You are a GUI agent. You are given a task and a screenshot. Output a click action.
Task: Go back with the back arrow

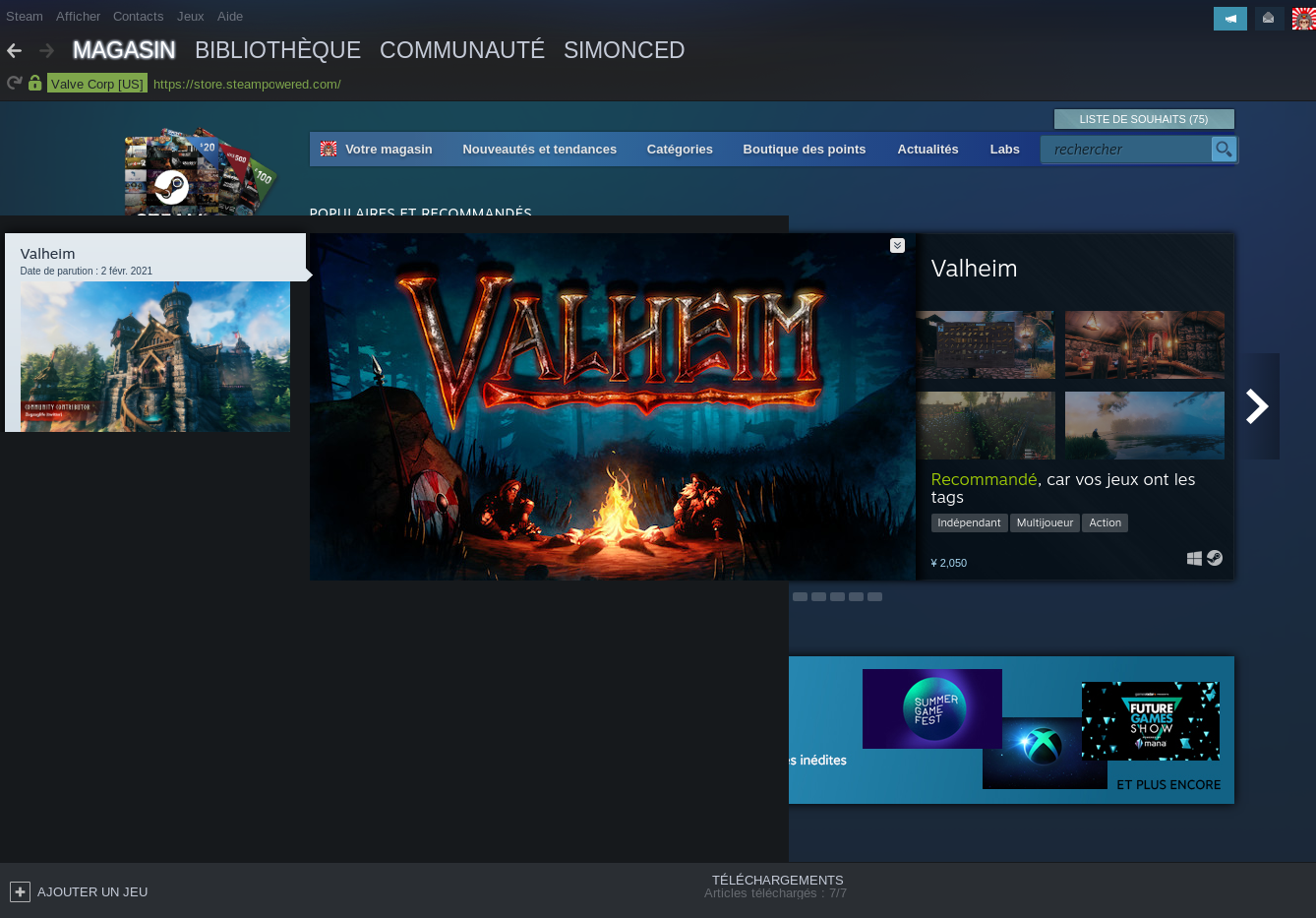(x=14, y=50)
